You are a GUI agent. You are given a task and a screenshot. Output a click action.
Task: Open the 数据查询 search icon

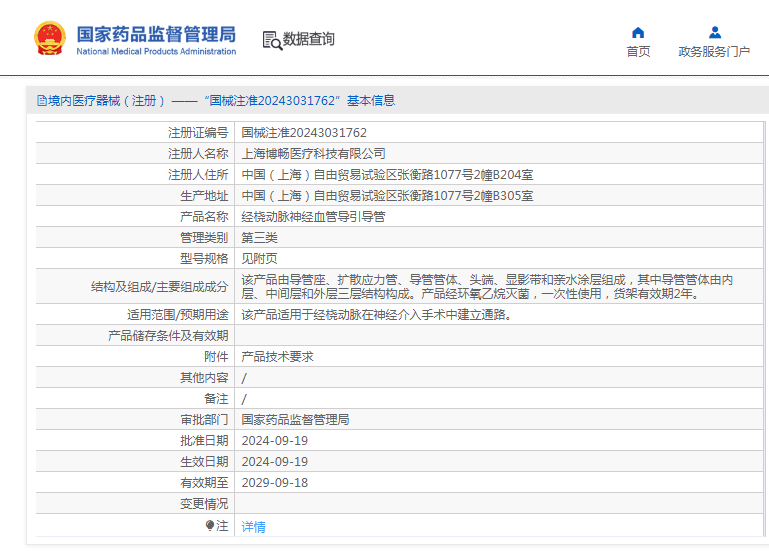272,40
